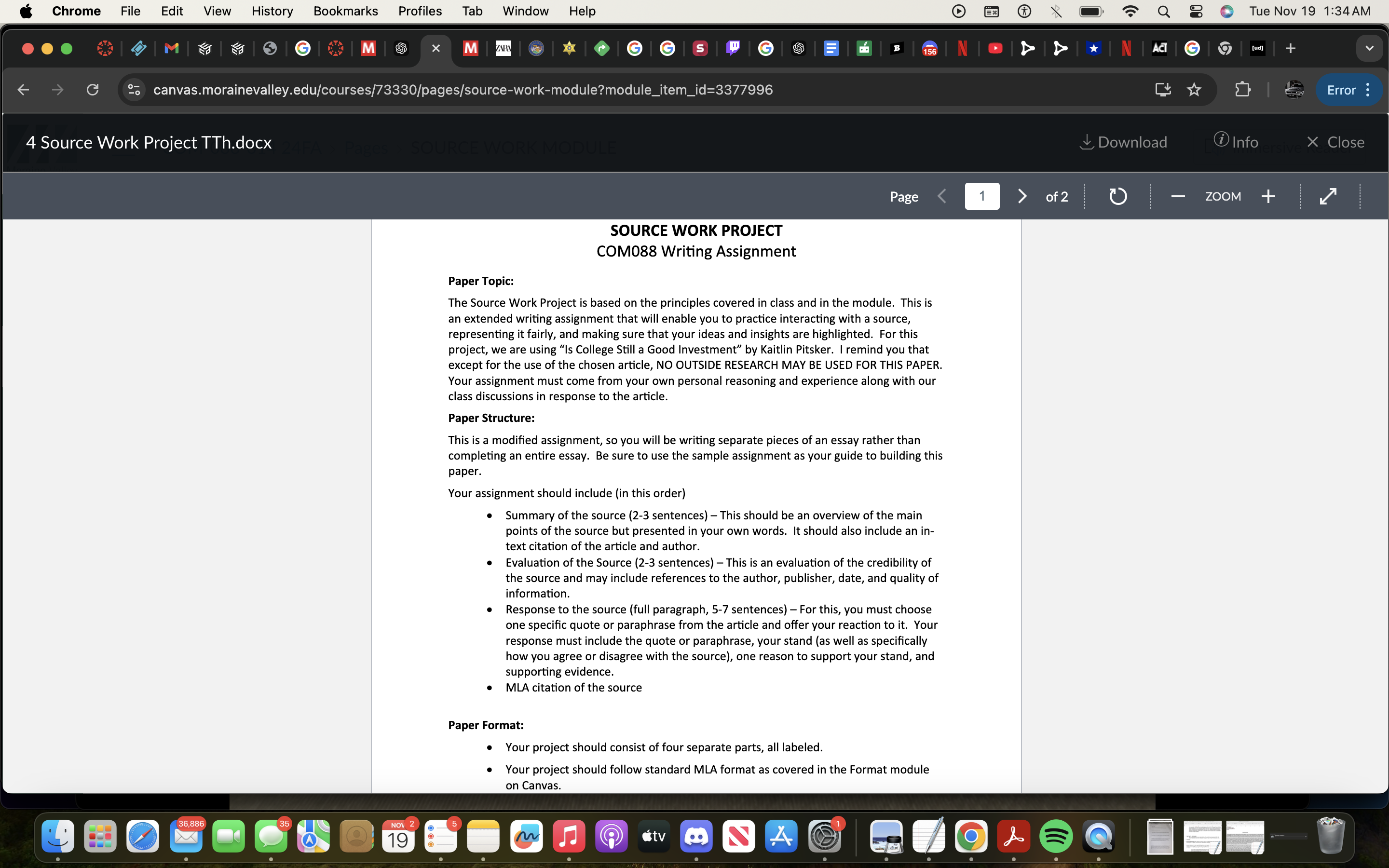Open the Wi-Fi status menu
The image size is (1389, 868).
tap(1130, 11)
